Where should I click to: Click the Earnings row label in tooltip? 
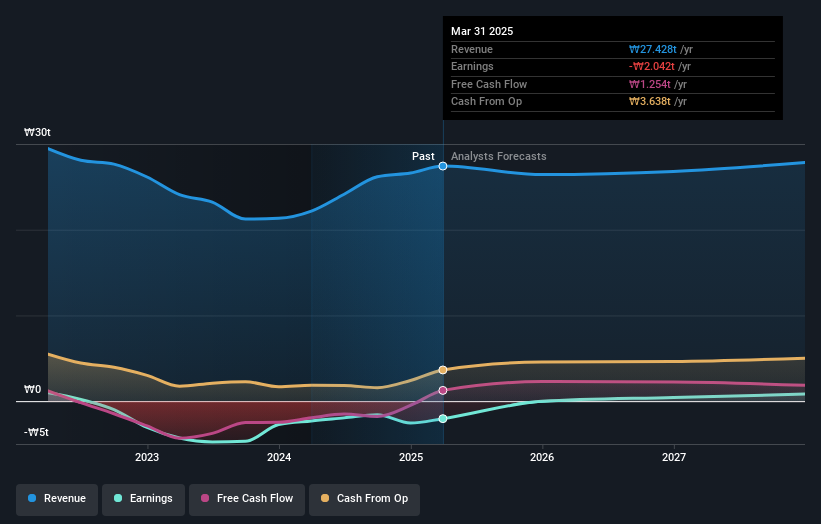pyautogui.click(x=472, y=66)
